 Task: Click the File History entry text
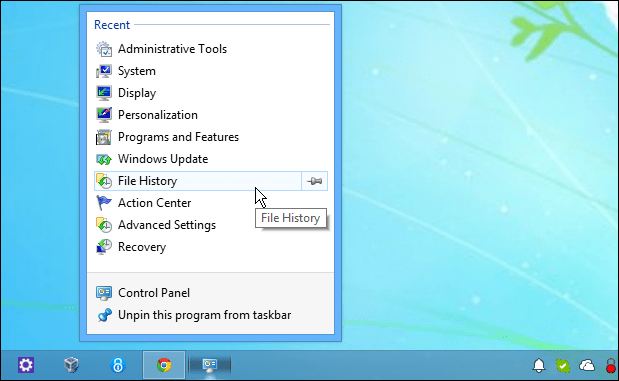point(147,181)
